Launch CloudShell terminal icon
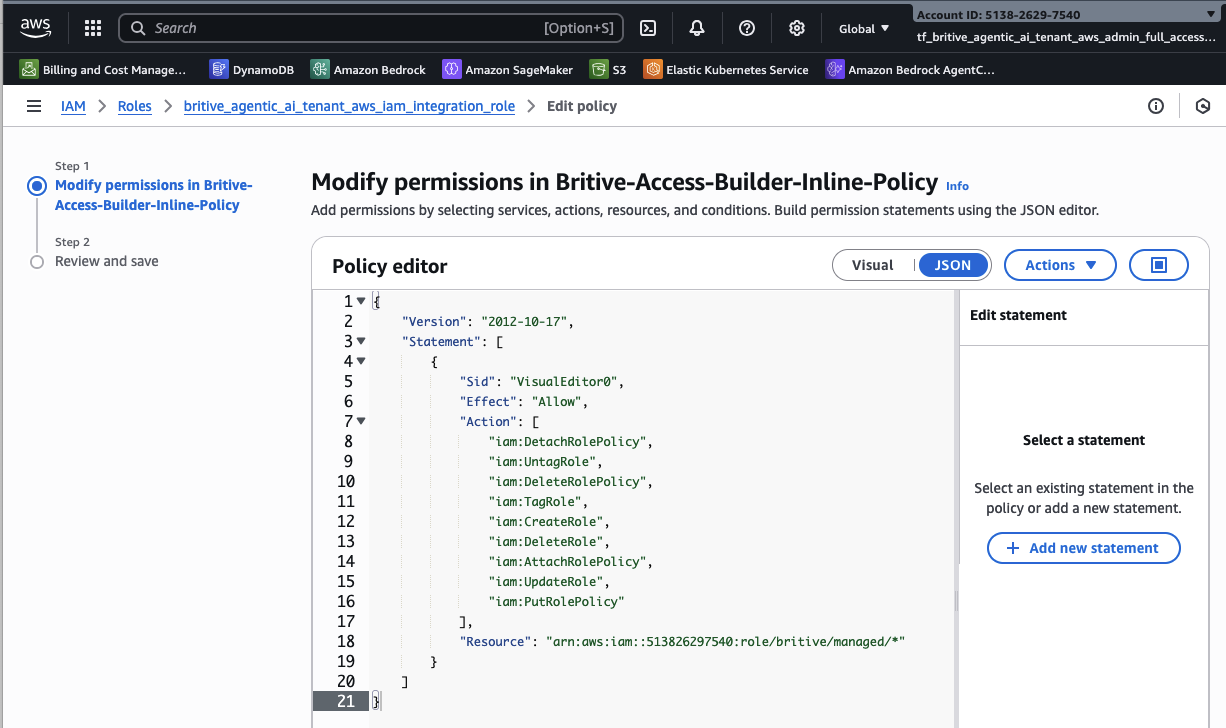The image size is (1226, 728). [x=648, y=28]
